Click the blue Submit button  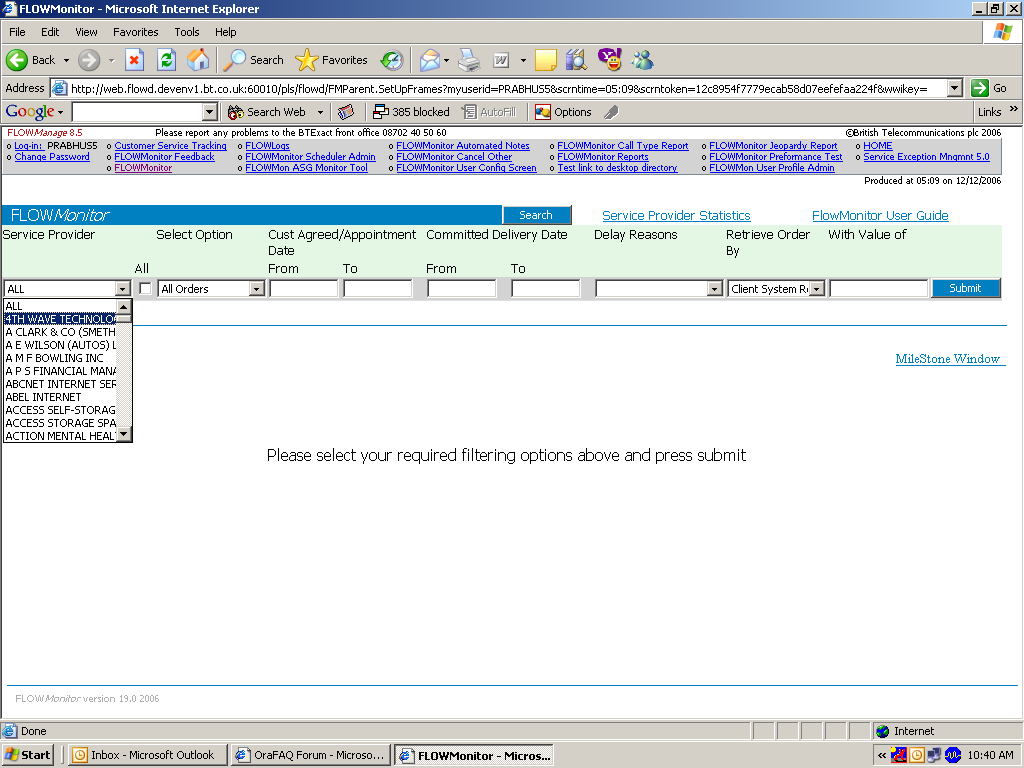965,288
